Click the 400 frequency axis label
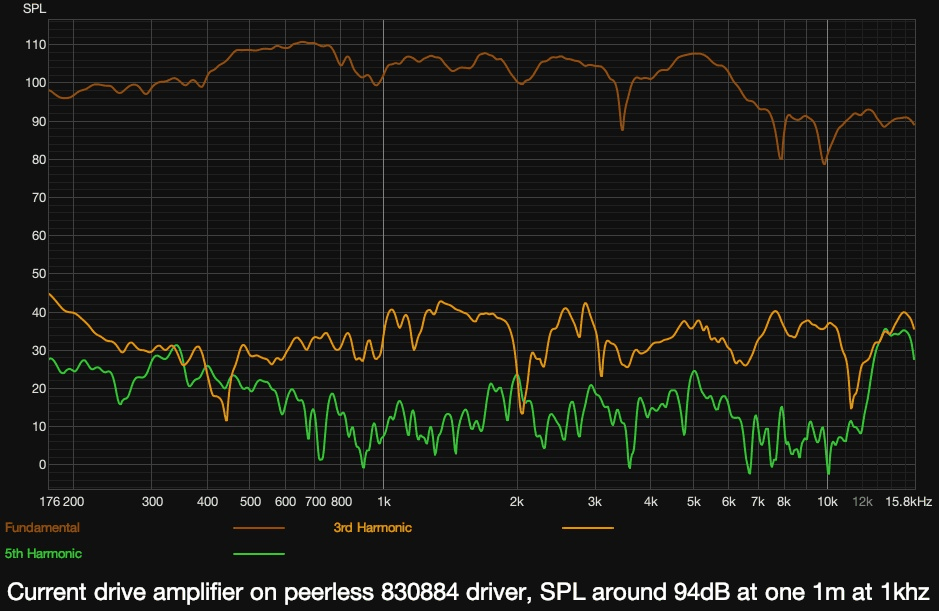The width and height of the screenshot is (939, 611). pos(207,502)
